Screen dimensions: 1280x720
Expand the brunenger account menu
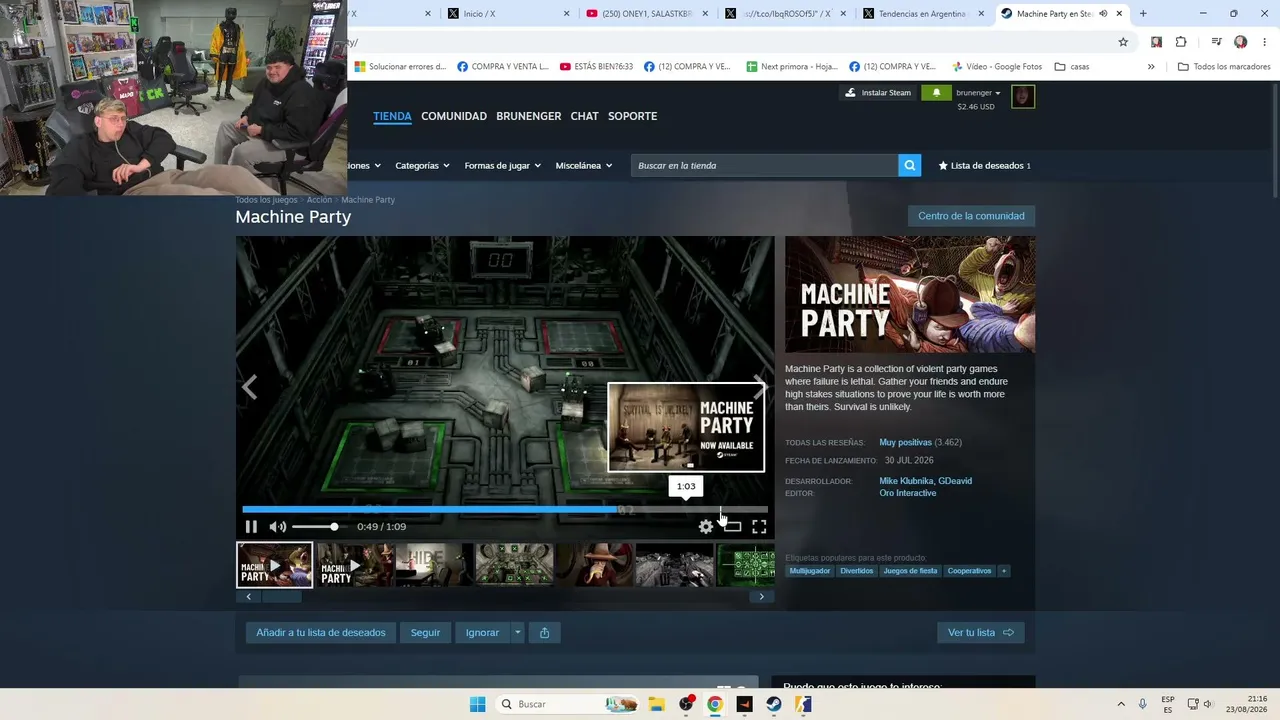pyautogui.click(x=978, y=93)
